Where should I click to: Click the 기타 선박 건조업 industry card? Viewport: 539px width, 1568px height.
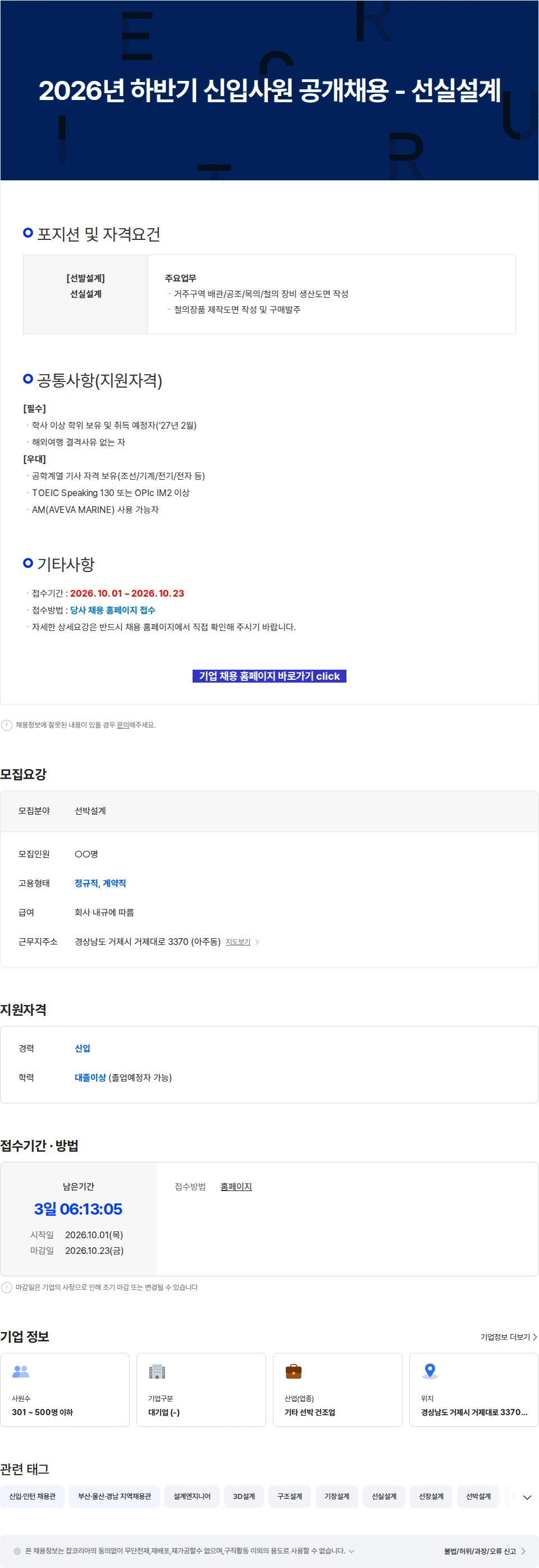tap(337, 1390)
